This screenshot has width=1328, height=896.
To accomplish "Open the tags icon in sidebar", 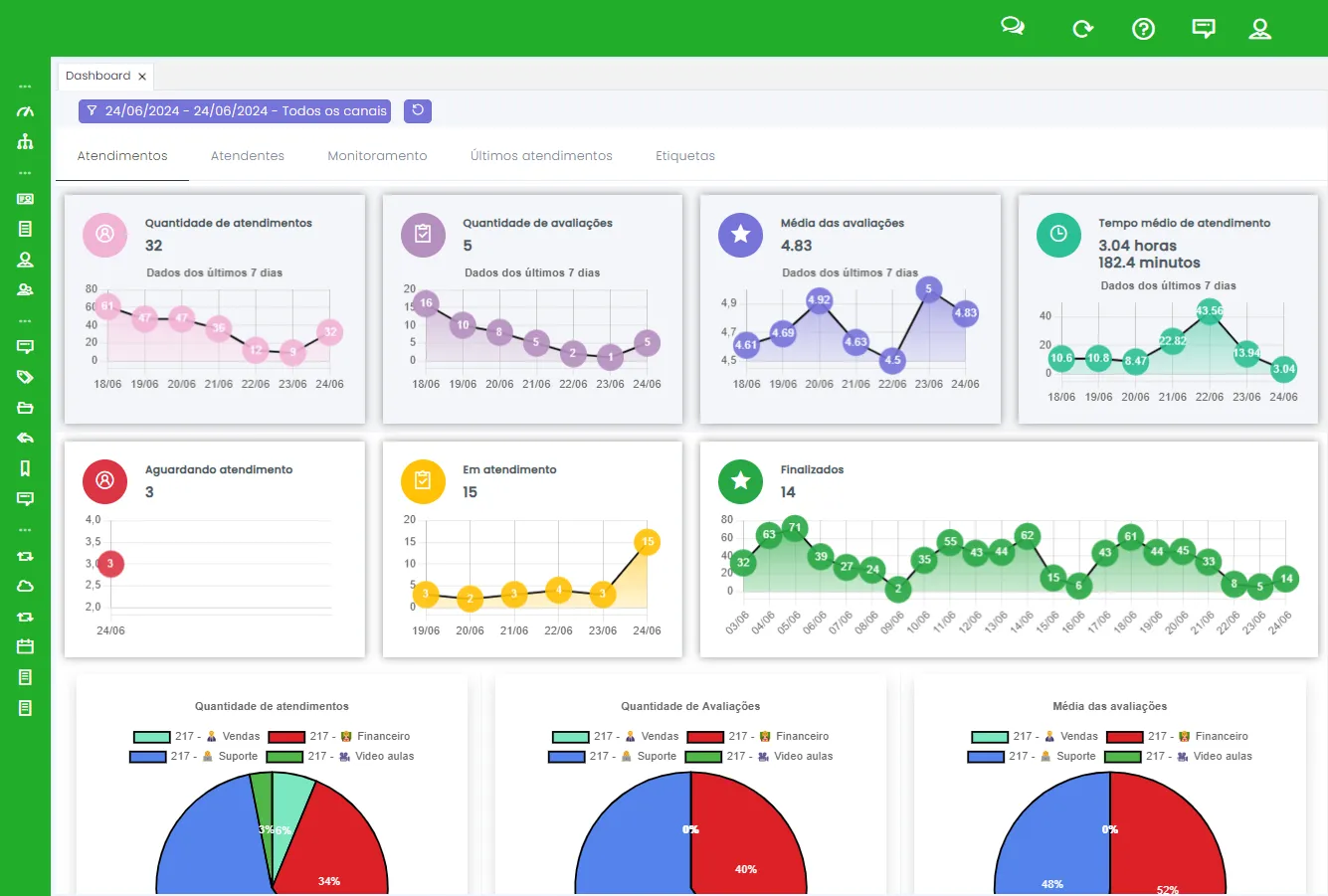I will click(x=26, y=377).
